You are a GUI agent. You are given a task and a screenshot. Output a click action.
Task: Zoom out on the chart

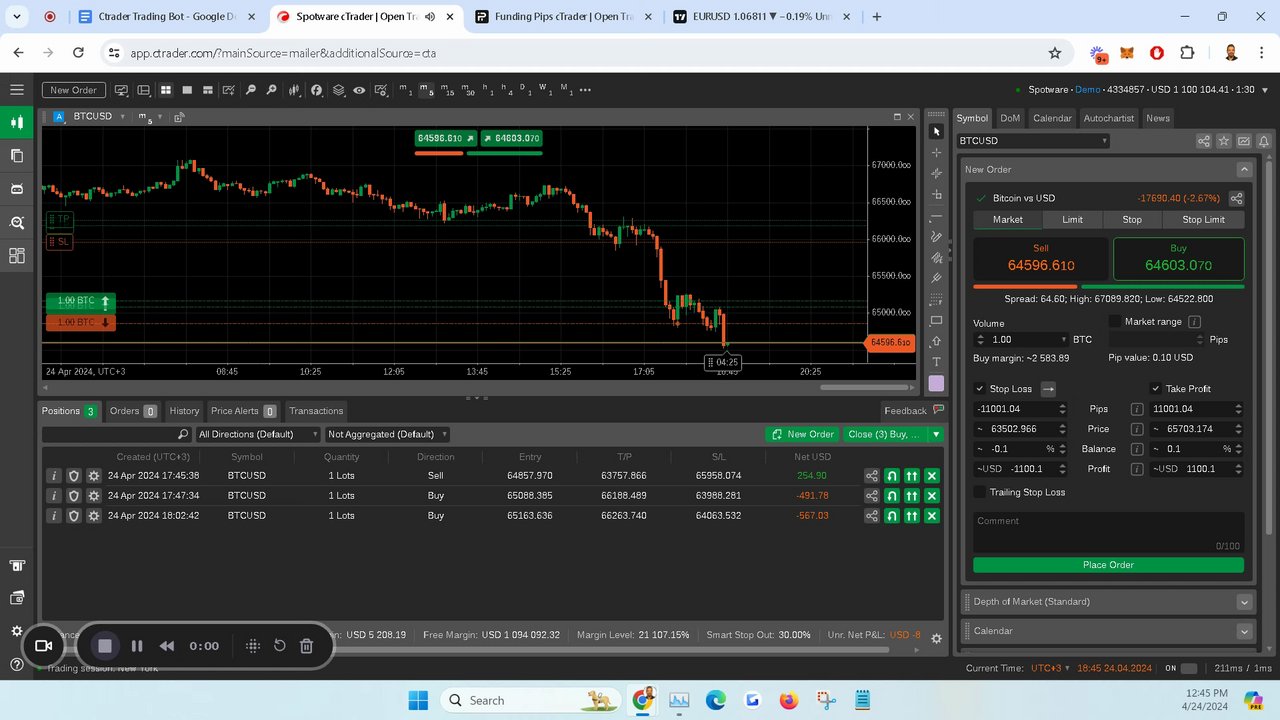(x=250, y=90)
